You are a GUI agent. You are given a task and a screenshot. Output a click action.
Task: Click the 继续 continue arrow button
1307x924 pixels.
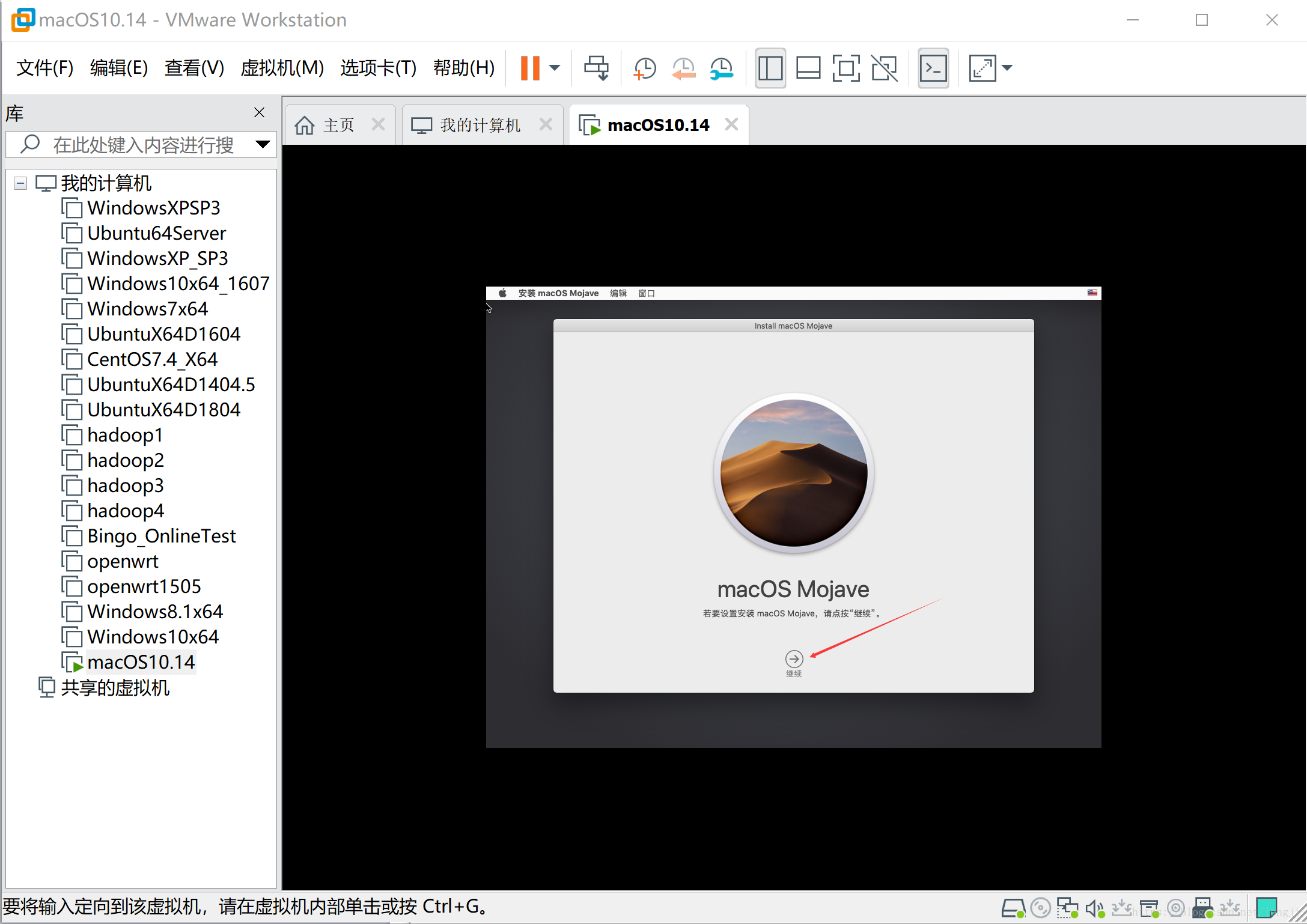tap(794, 659)
